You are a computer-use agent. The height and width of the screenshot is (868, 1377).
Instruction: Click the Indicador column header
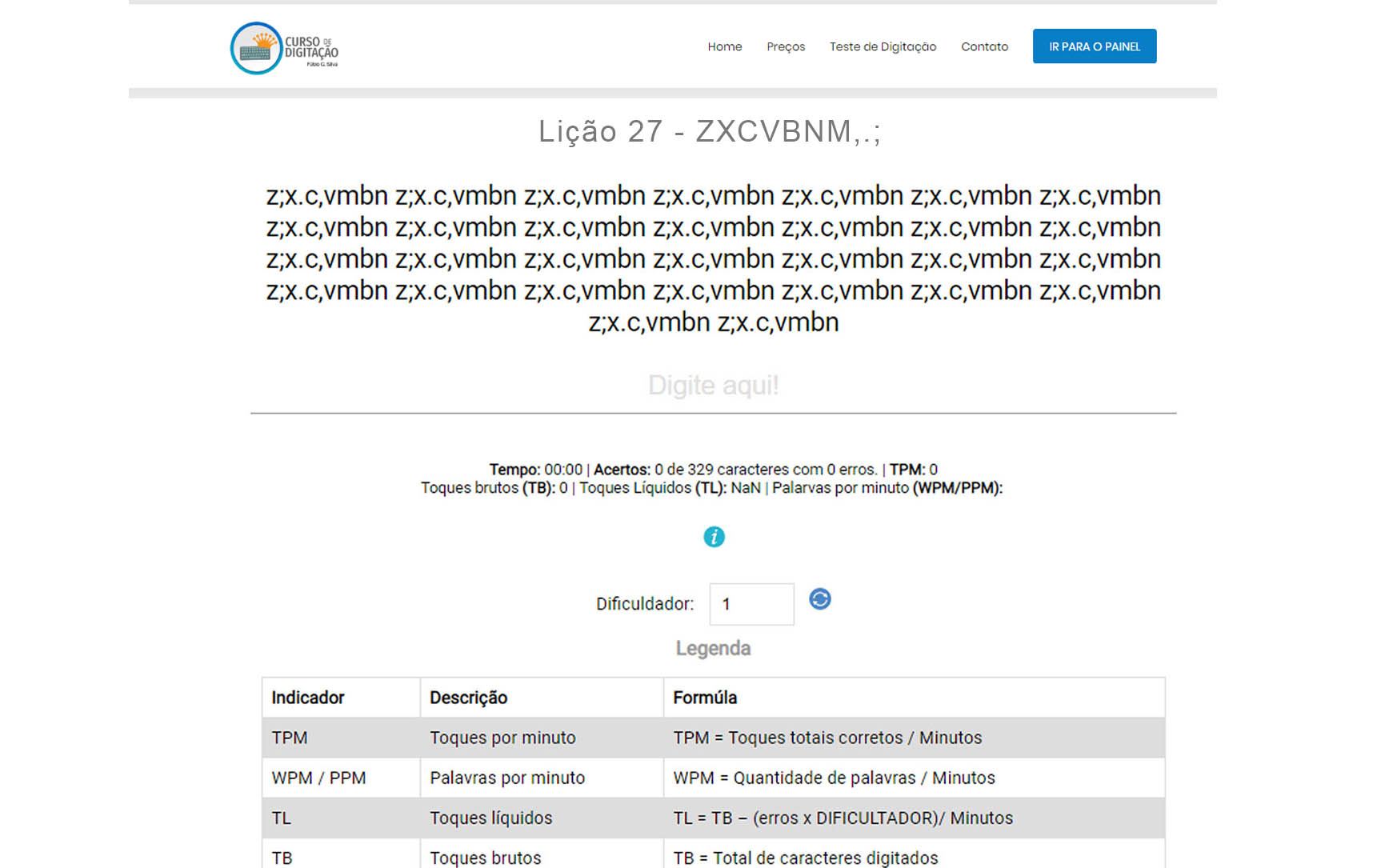(x=308, y=698)
